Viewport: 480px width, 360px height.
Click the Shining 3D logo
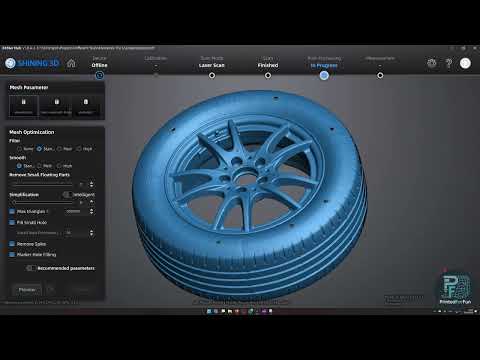coord(32,63)
